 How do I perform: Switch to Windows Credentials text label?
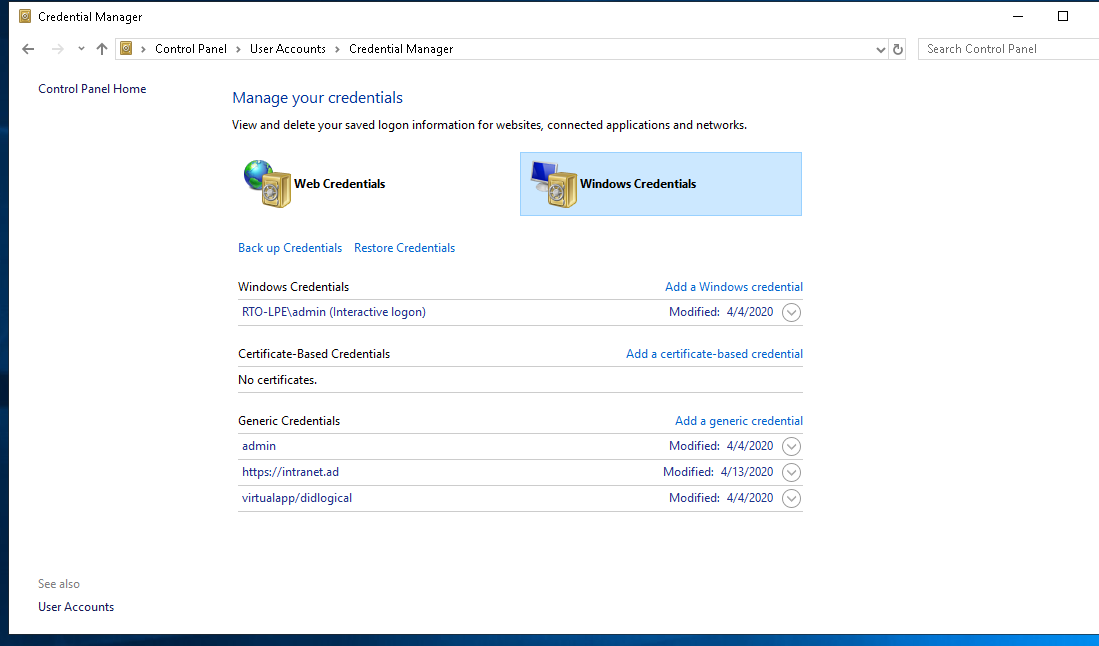click(x=638, y=184)
